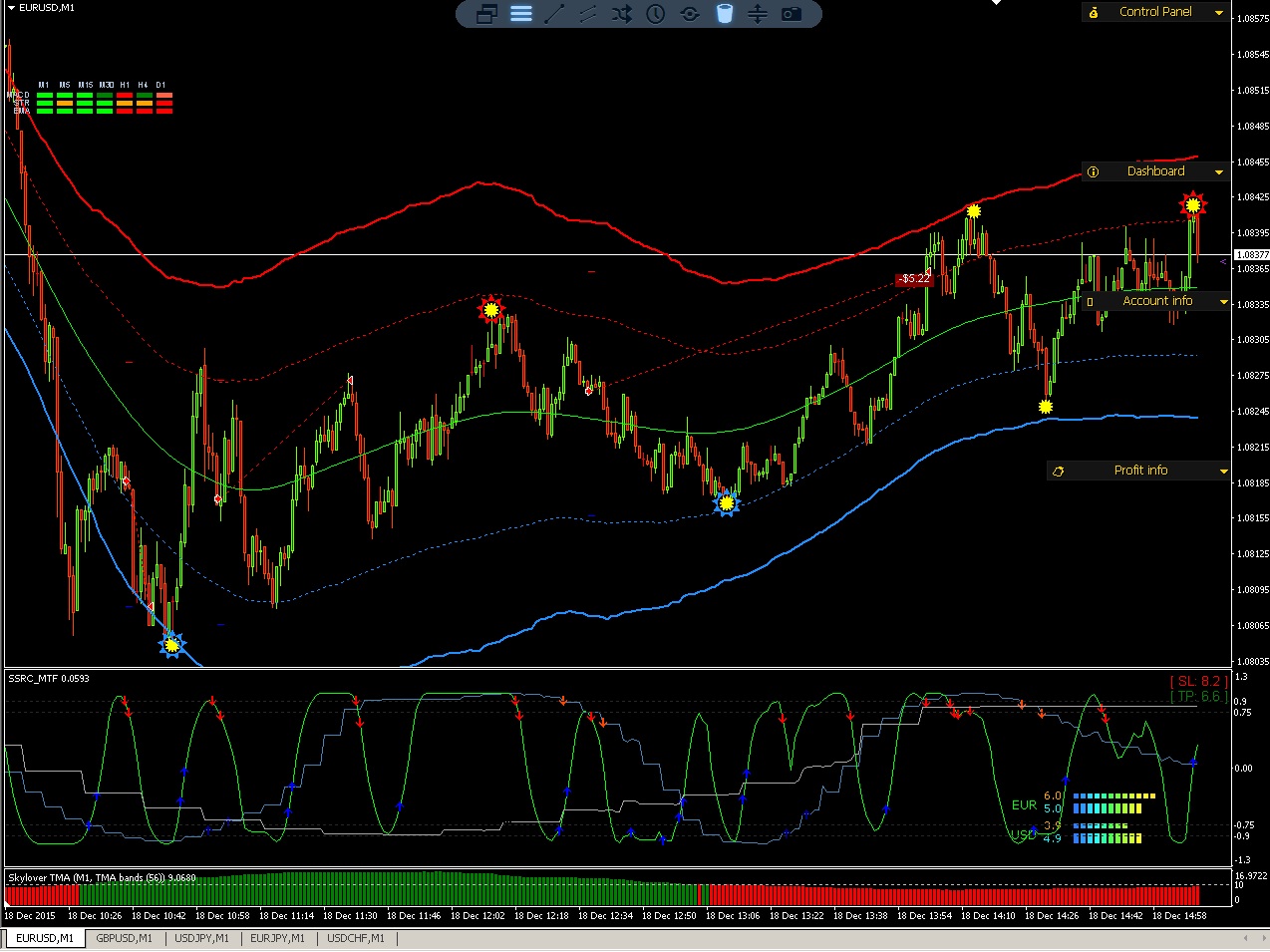Screen dimensions: 1270x952
Task: Click the blue-burst star signal near 10:42
Action: [x=171, y=645]
